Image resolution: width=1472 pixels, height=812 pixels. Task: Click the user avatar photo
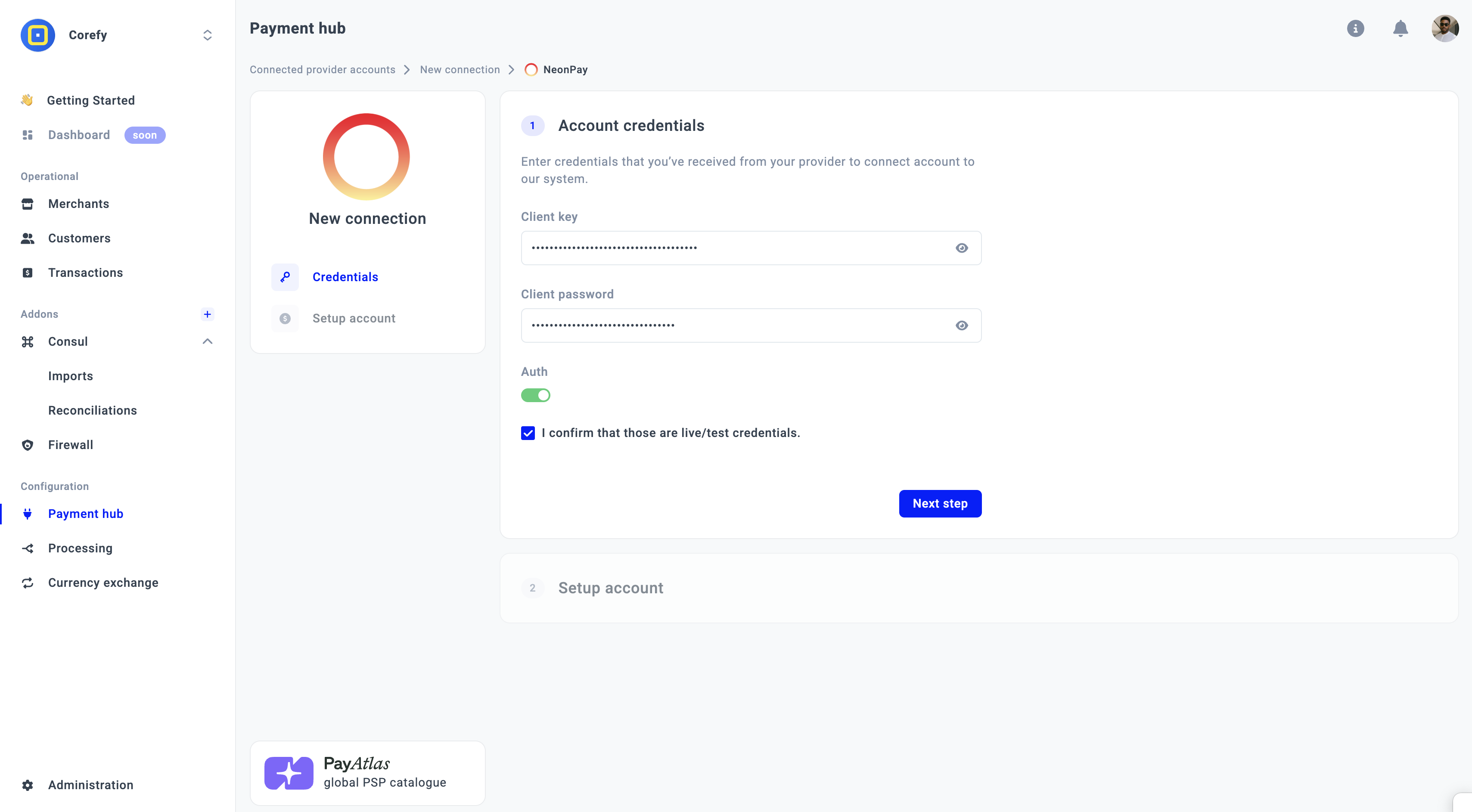(x=1444, y=28)
